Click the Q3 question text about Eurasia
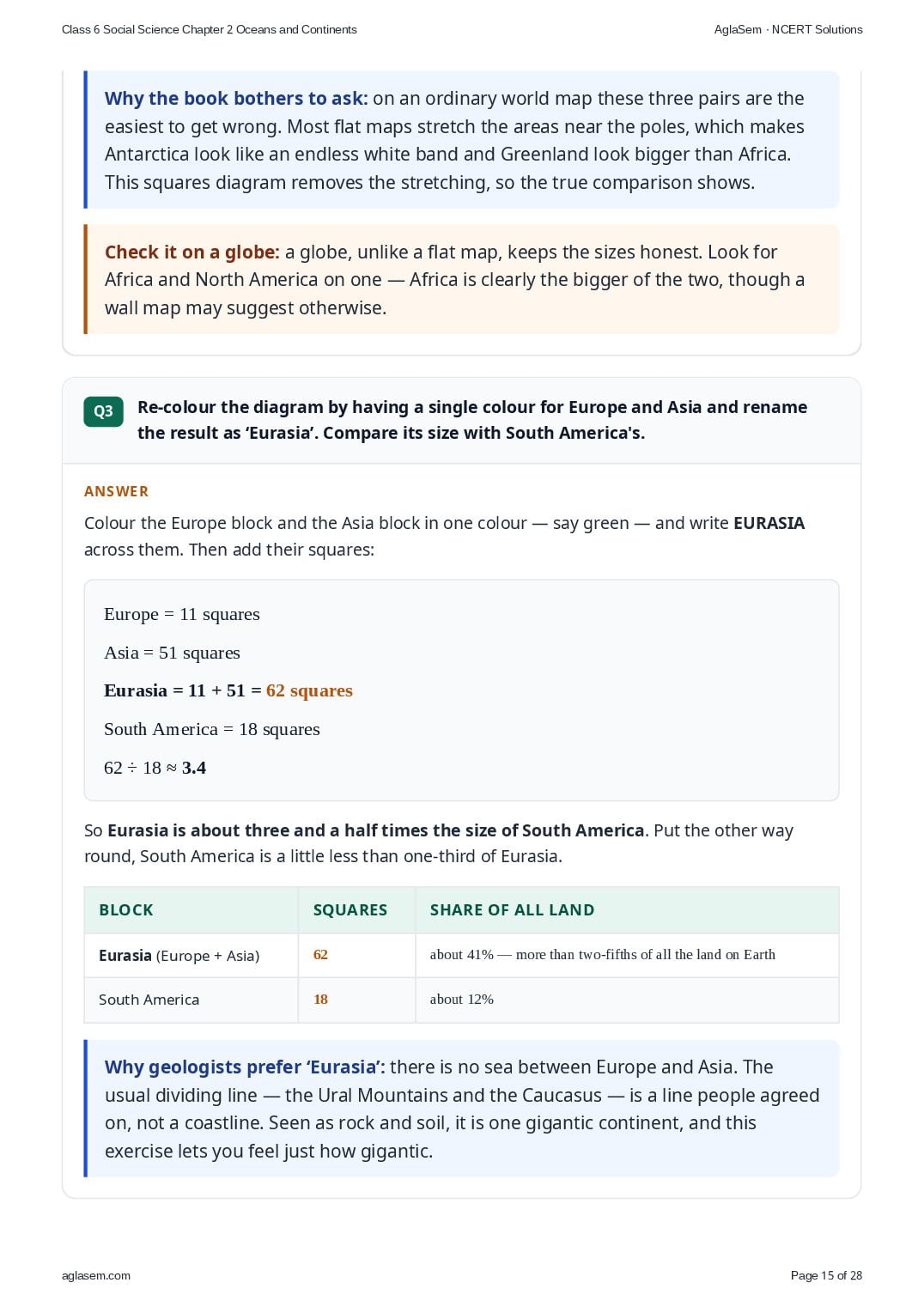This screenshot has width=924, height=1307. click(472, 420)
